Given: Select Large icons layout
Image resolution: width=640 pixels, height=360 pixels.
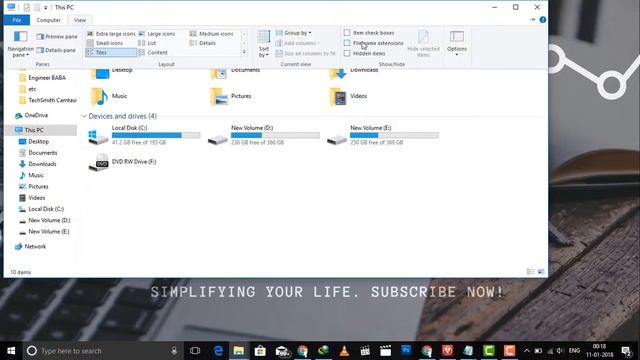Looking at the screenshot, I should point(157,34).
